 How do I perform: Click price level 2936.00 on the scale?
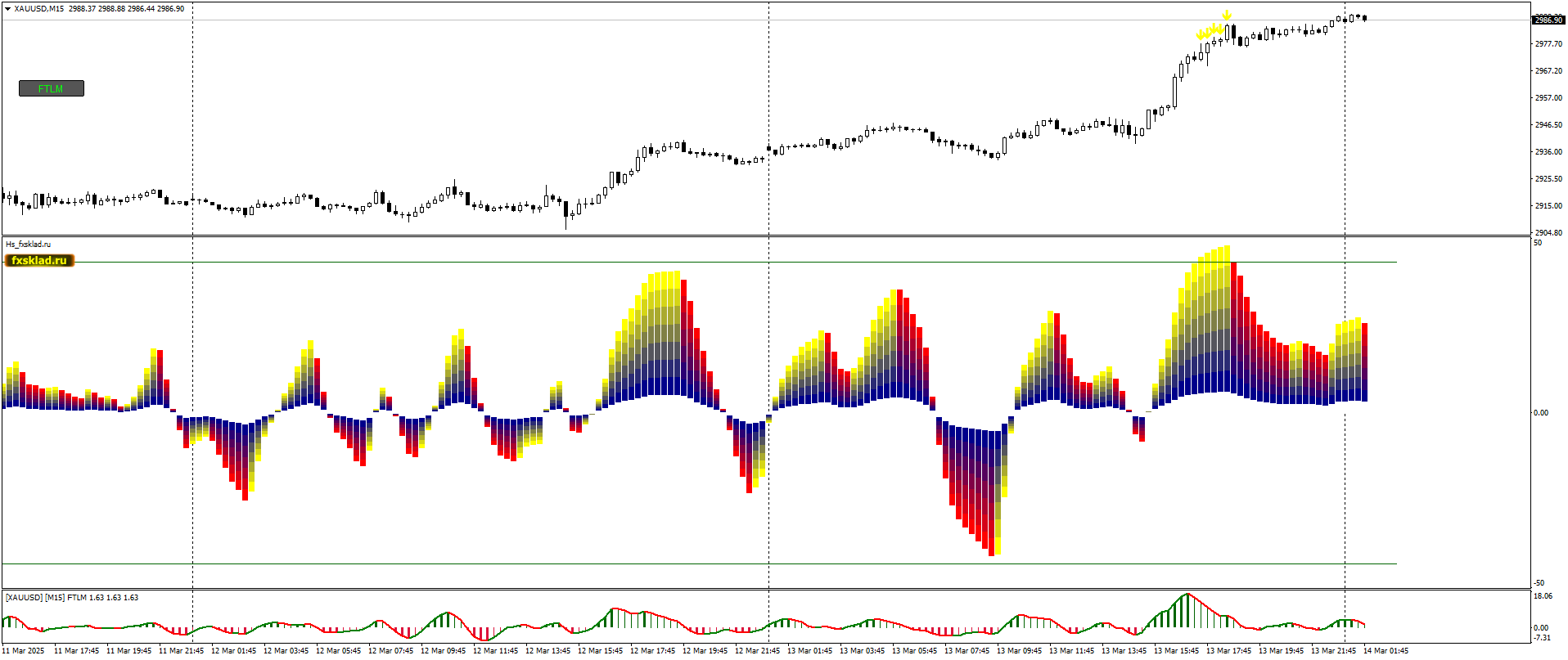coord(1548,152)
